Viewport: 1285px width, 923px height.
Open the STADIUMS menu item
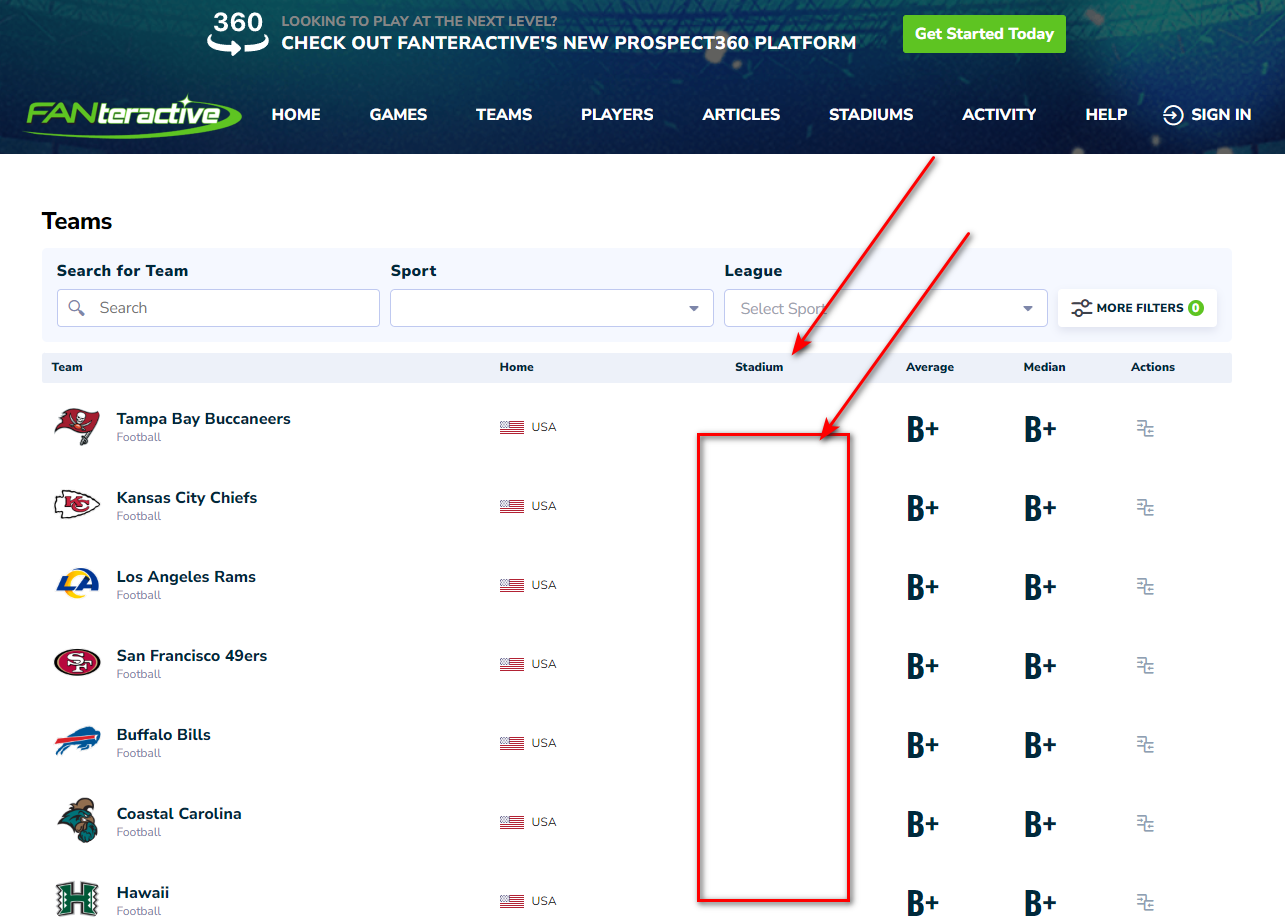tap(871, 115)
